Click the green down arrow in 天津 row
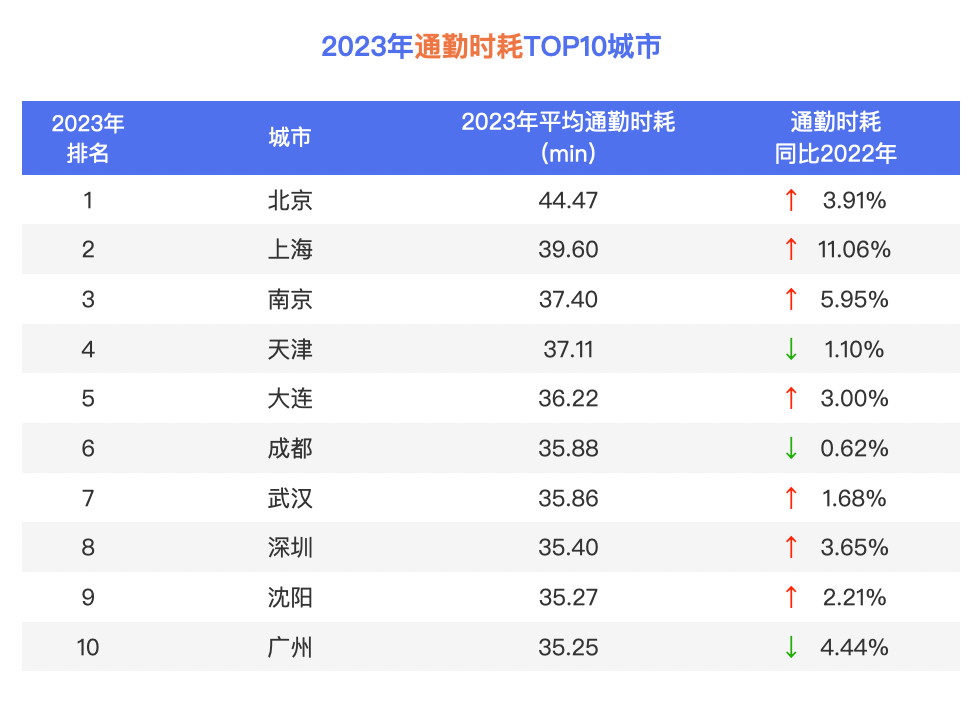Screen dimensions: 980x702 tap(791, 349)
